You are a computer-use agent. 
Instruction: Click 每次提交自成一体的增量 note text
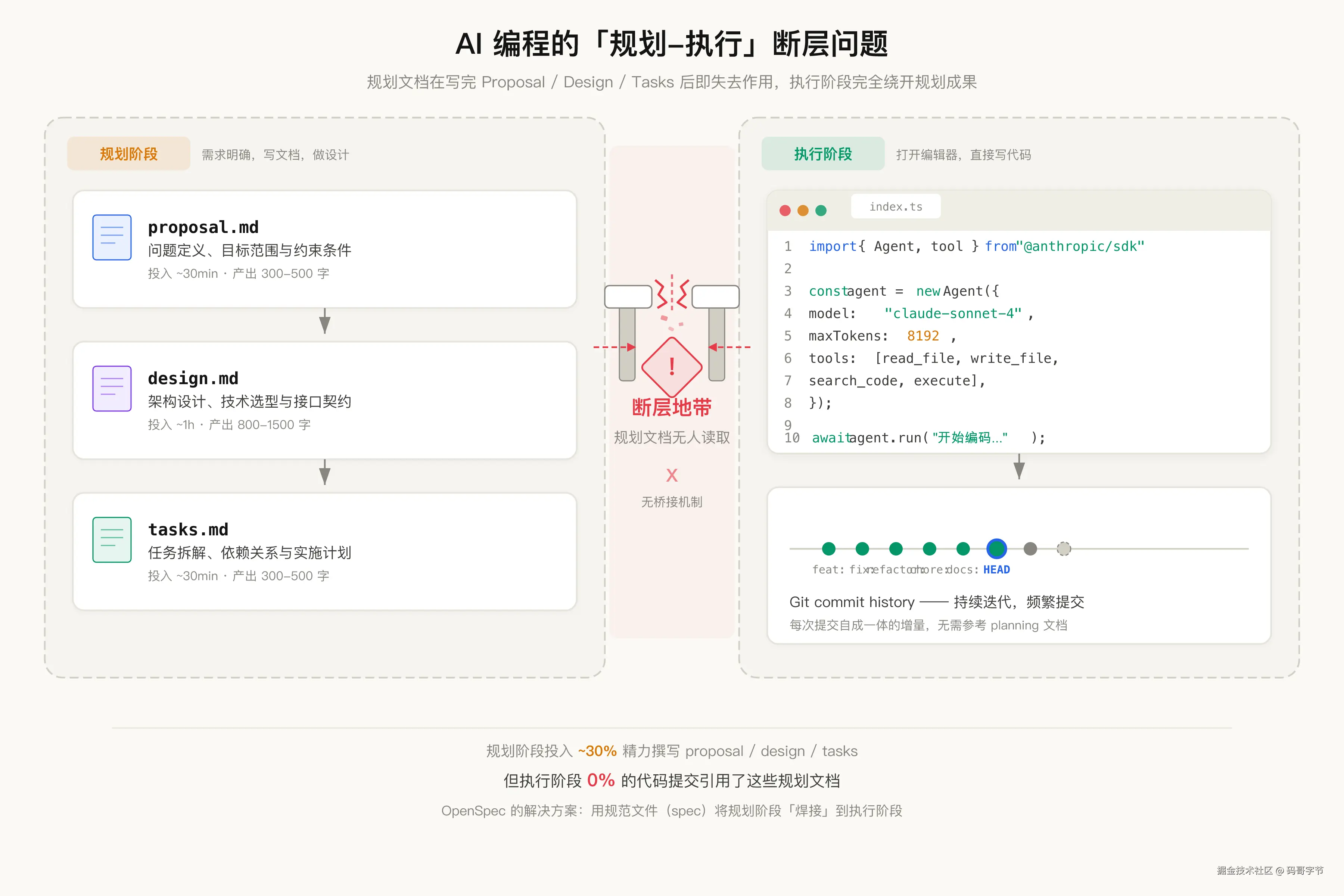tap(928, 625)
